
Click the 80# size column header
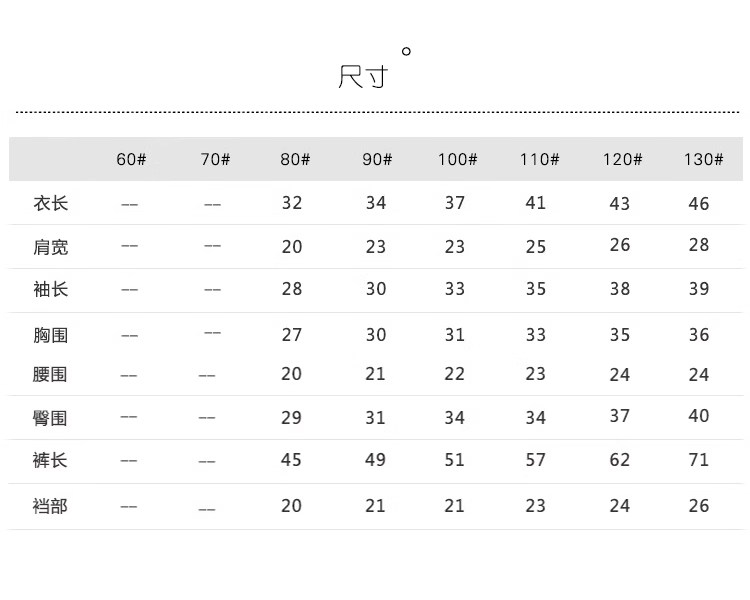295,160
